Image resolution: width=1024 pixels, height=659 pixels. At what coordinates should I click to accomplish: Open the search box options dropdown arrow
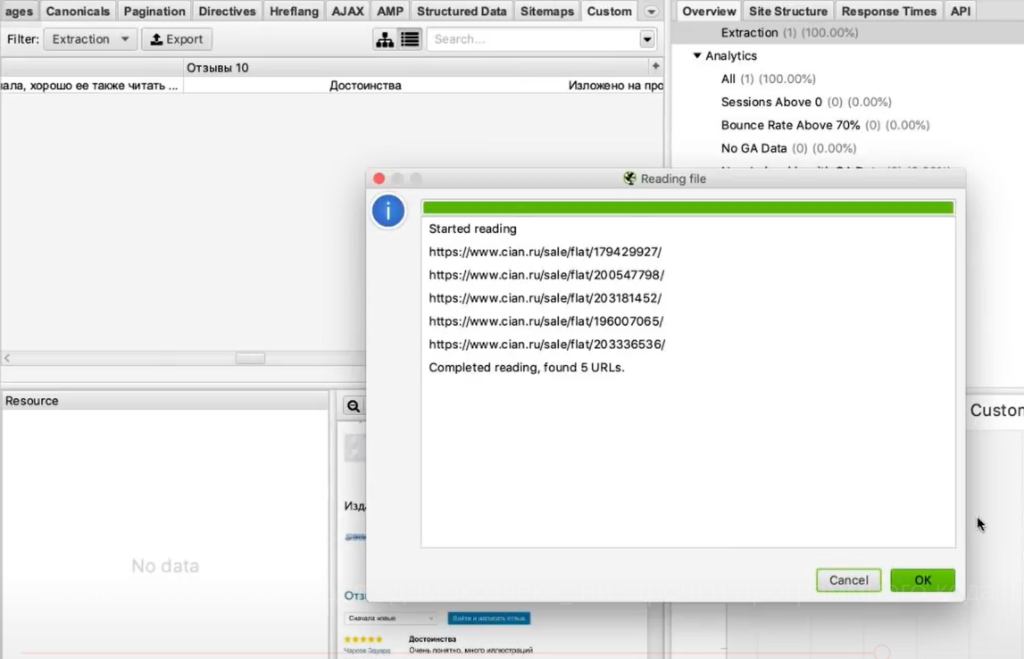point(648,39)
